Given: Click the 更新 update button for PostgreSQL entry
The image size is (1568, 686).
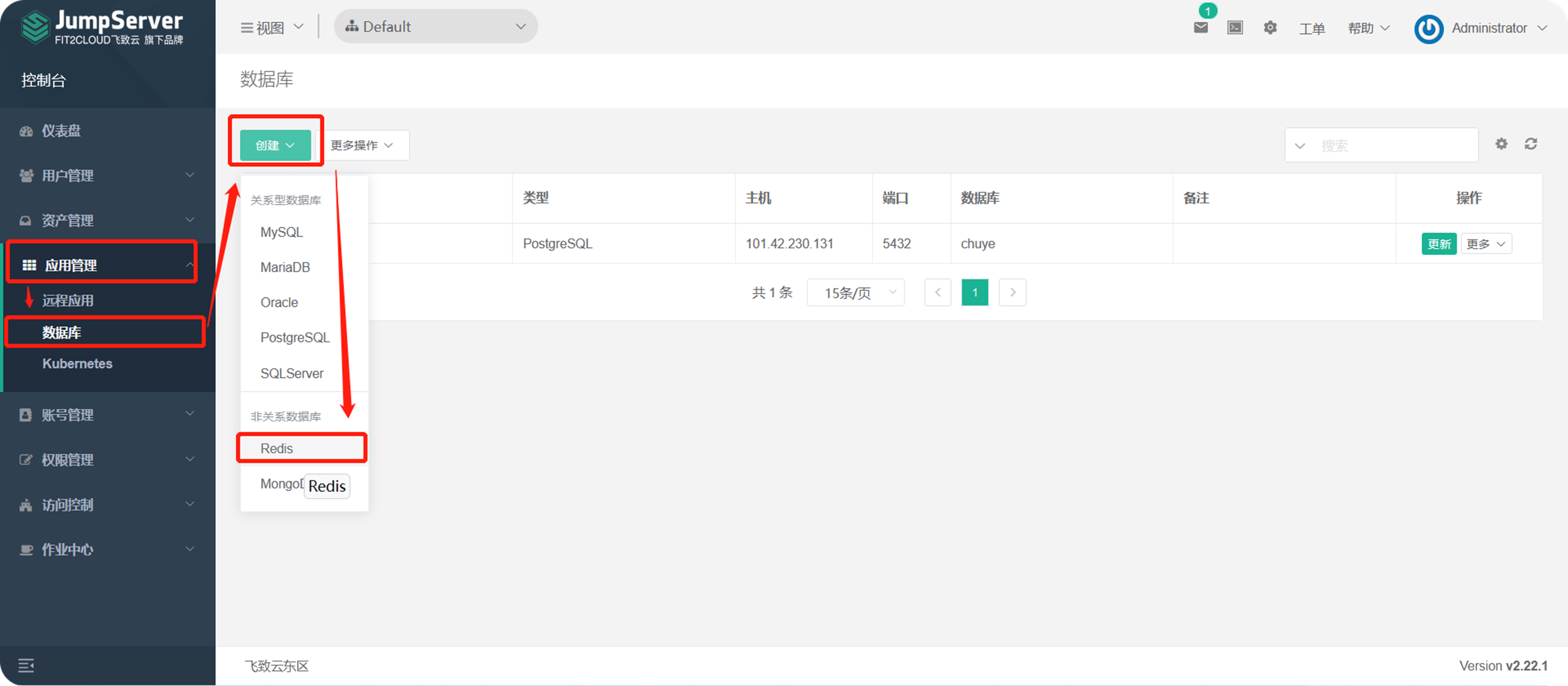Looking at the screenshot, I should [1439, 243].
